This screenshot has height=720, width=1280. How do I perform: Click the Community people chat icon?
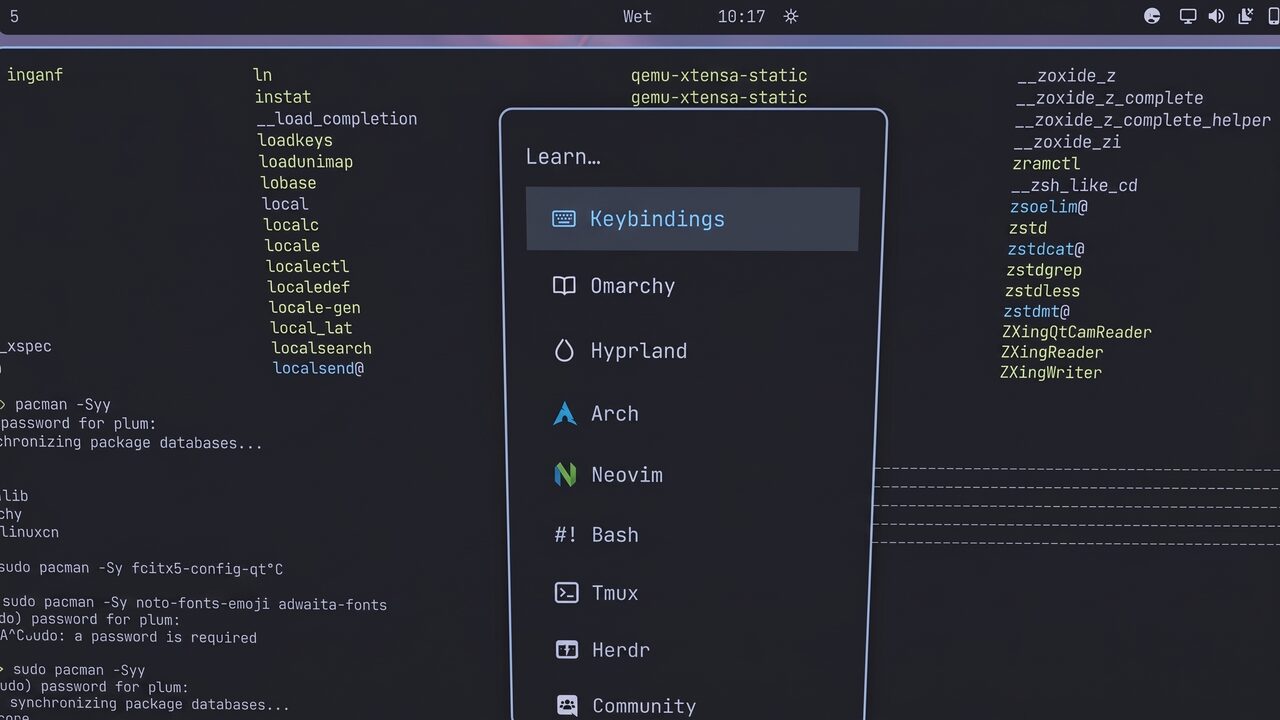point(567,706)
